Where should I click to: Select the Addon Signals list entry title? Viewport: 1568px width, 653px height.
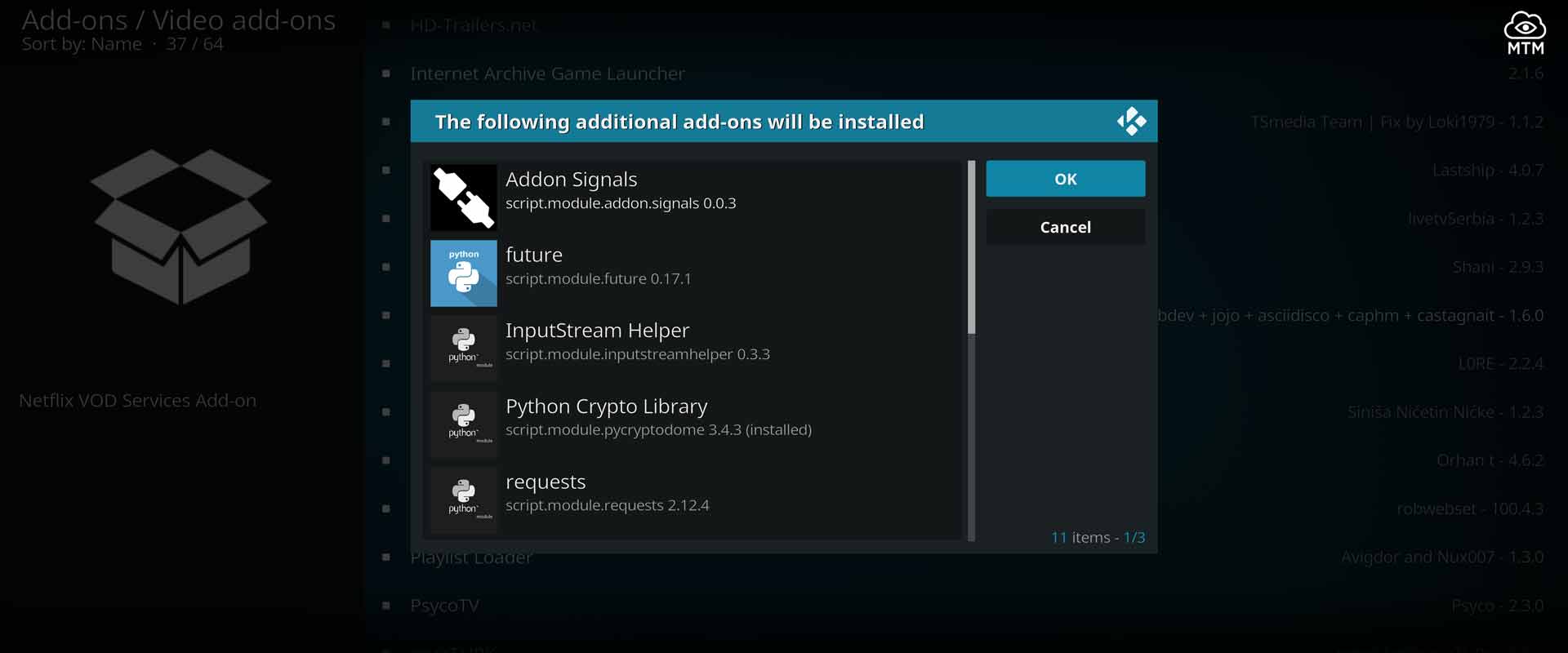tap(571, 180)
